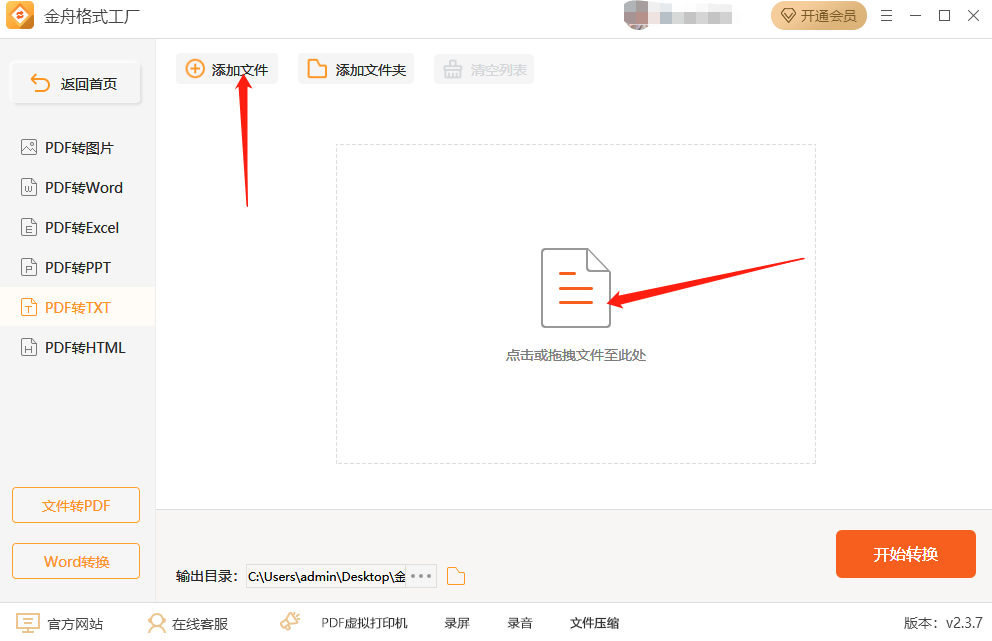Open output folder via folder icon
The image size is (992, 641).
click(456, 576)
